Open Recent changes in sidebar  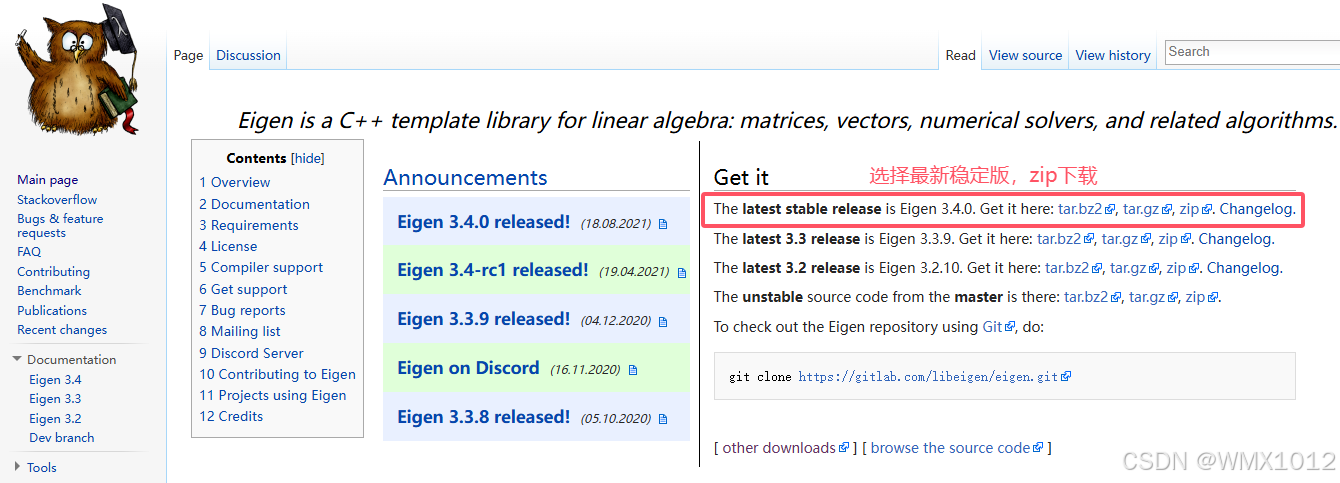(x=62, y=329)
